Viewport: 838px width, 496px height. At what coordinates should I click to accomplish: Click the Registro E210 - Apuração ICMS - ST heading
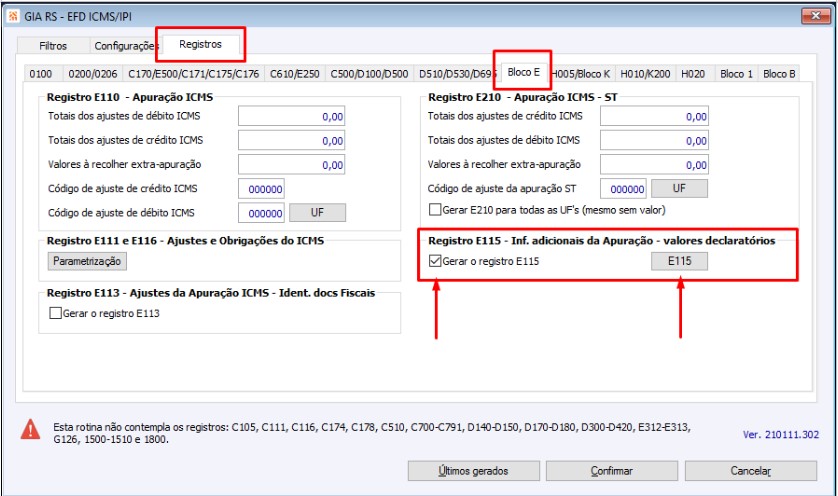click(x=522, y=97)
